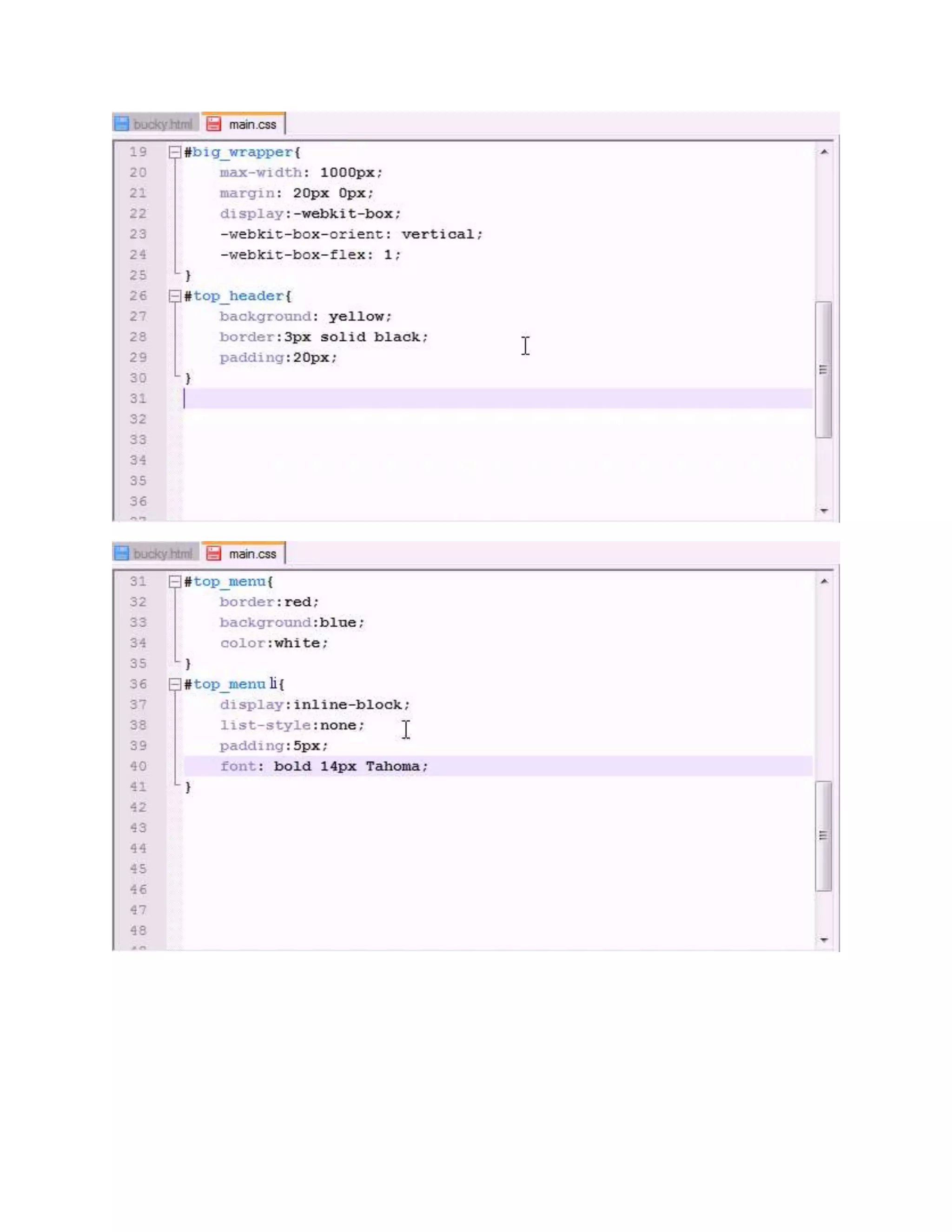Click the 'display:-webkit-box;' line
952x1232 pixels.
(x=310, y=214)
